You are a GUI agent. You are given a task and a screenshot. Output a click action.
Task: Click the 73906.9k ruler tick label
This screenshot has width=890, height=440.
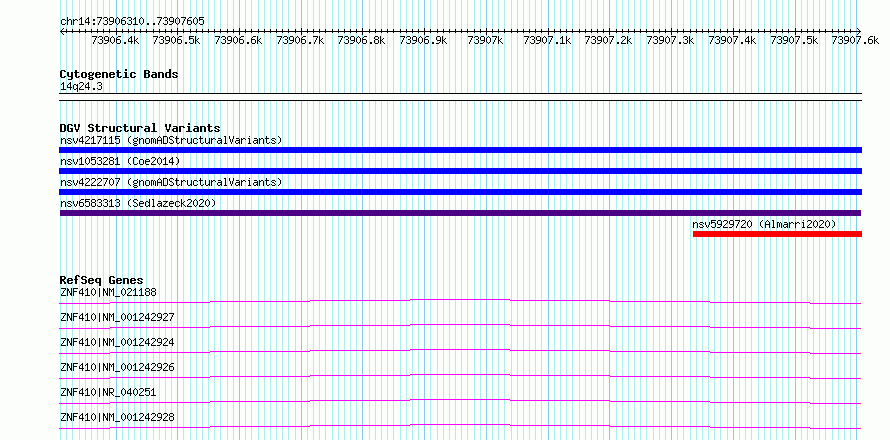pyautogui.click(x=424, y=40)
